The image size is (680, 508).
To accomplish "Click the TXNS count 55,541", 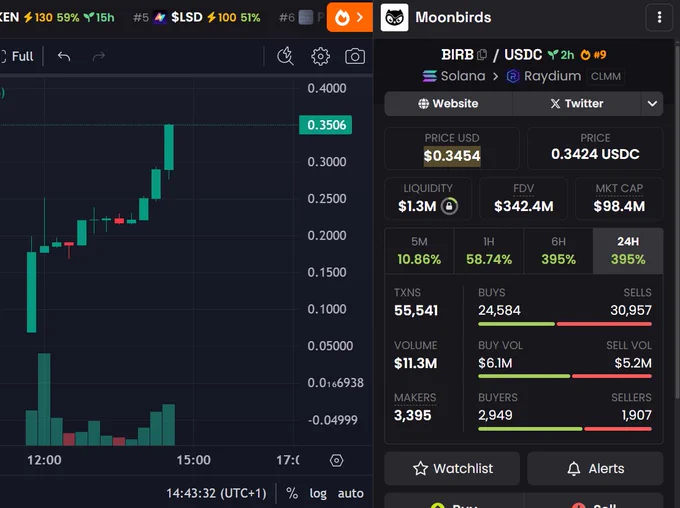I will (416, 311).
